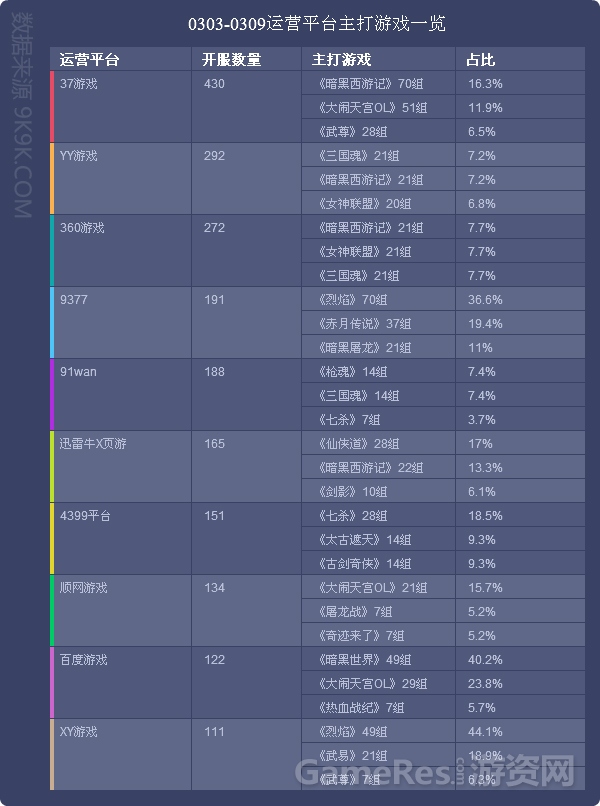Click the GameRes游资网 watermark logo
The height and width of the screenshot is (806, 600).
coord(435,771)
